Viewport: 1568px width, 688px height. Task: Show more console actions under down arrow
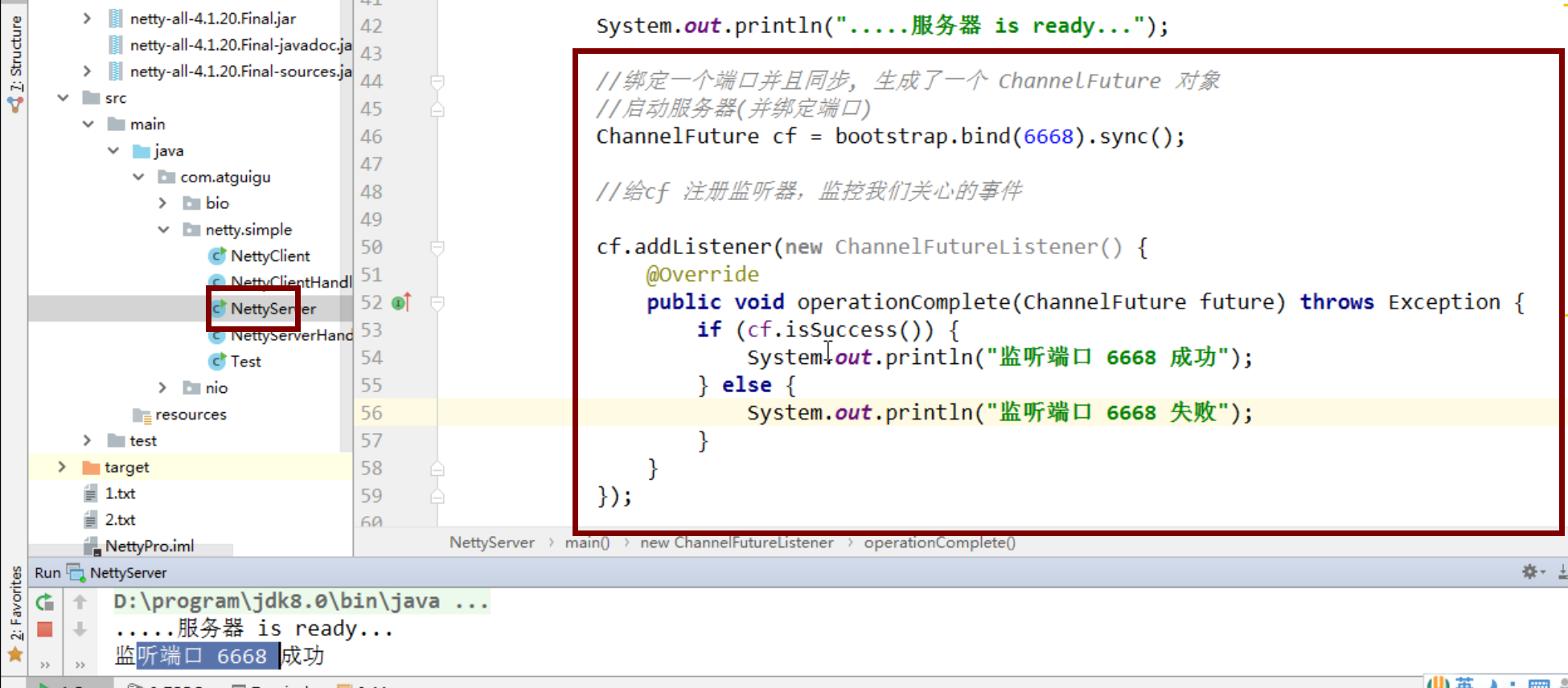click(80, 665)
